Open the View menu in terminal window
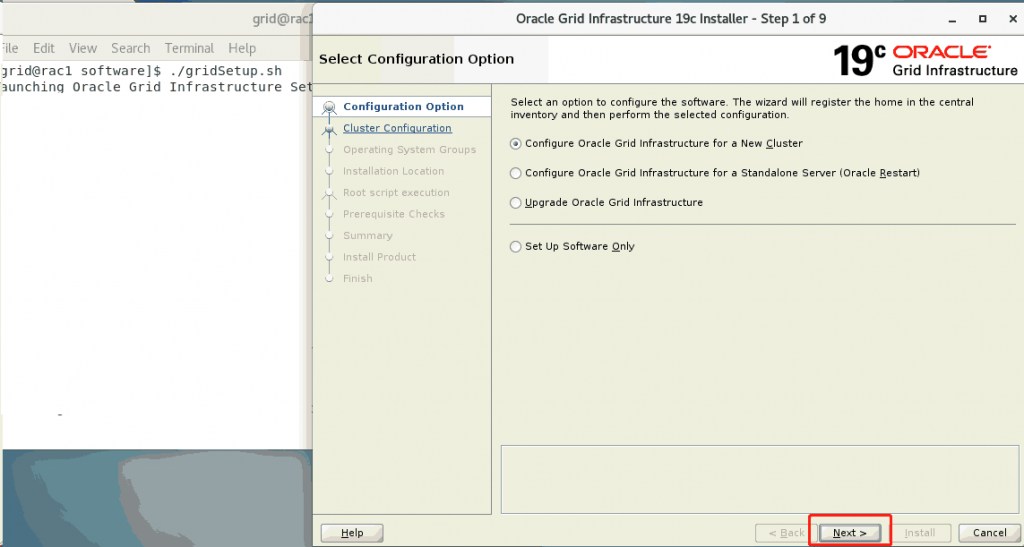This screenshot has height=547, width=1024. [83, 48]
